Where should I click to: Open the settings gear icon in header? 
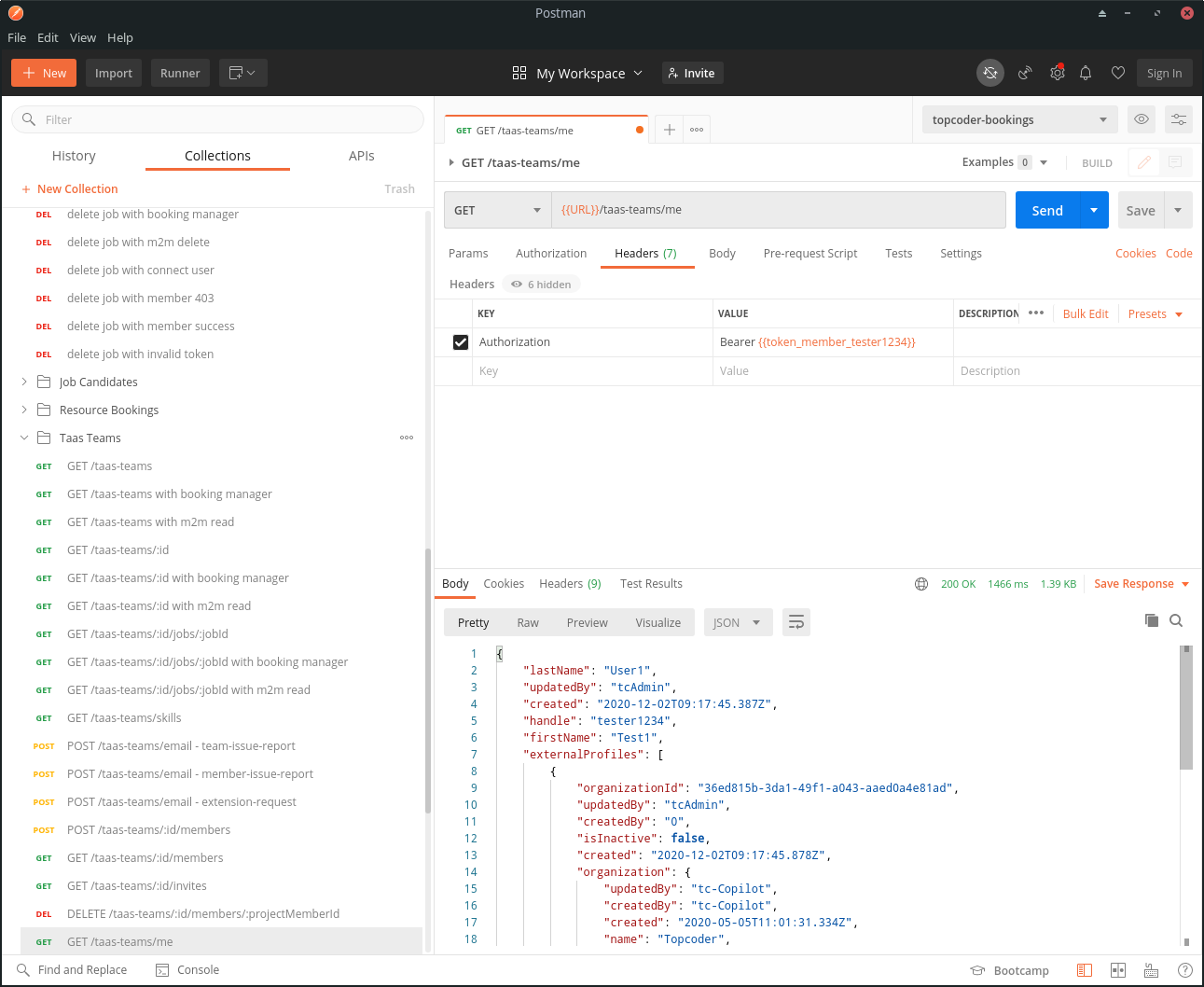coord(1057,73)
